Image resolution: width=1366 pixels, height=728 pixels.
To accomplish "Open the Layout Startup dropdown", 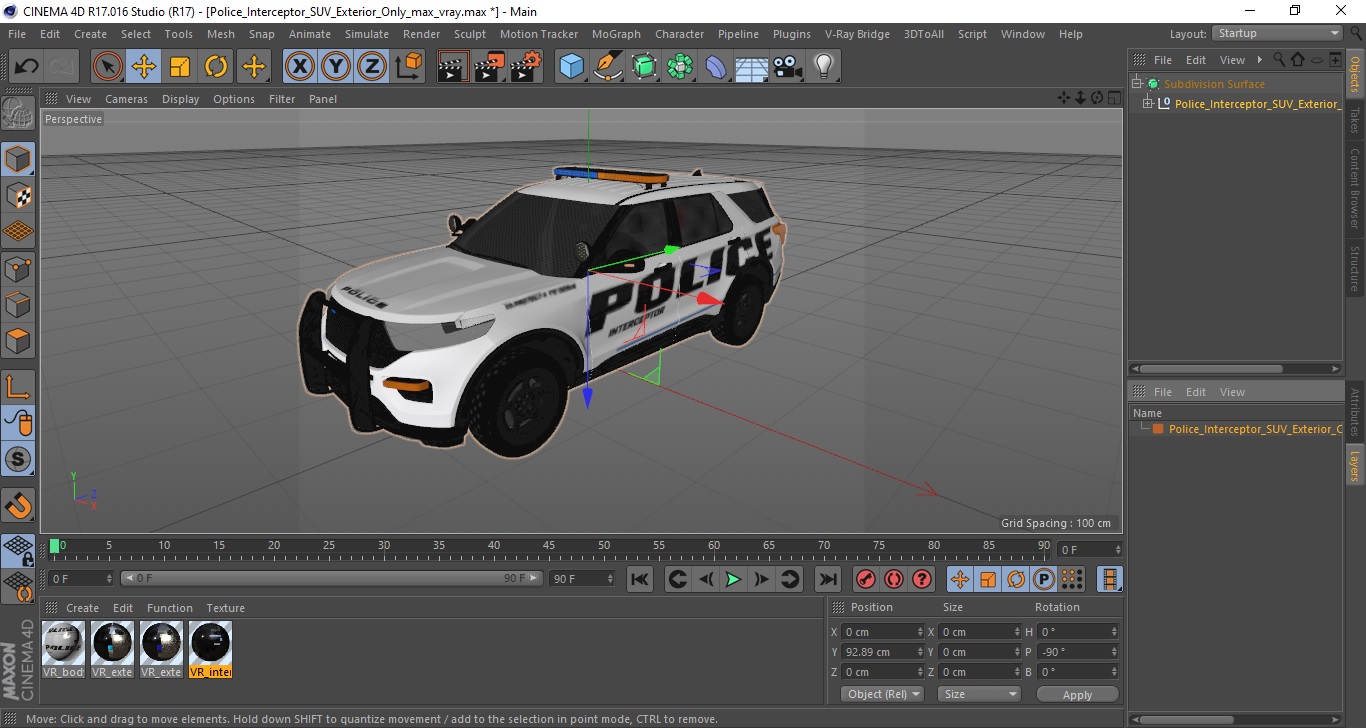I will (1277, 33).
